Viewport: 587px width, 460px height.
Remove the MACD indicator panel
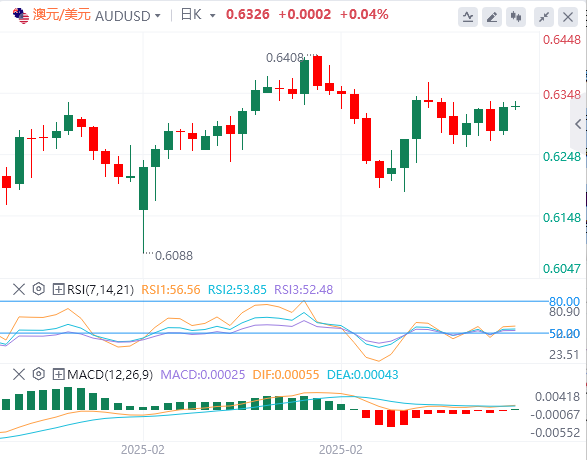(x=19, y=374)
